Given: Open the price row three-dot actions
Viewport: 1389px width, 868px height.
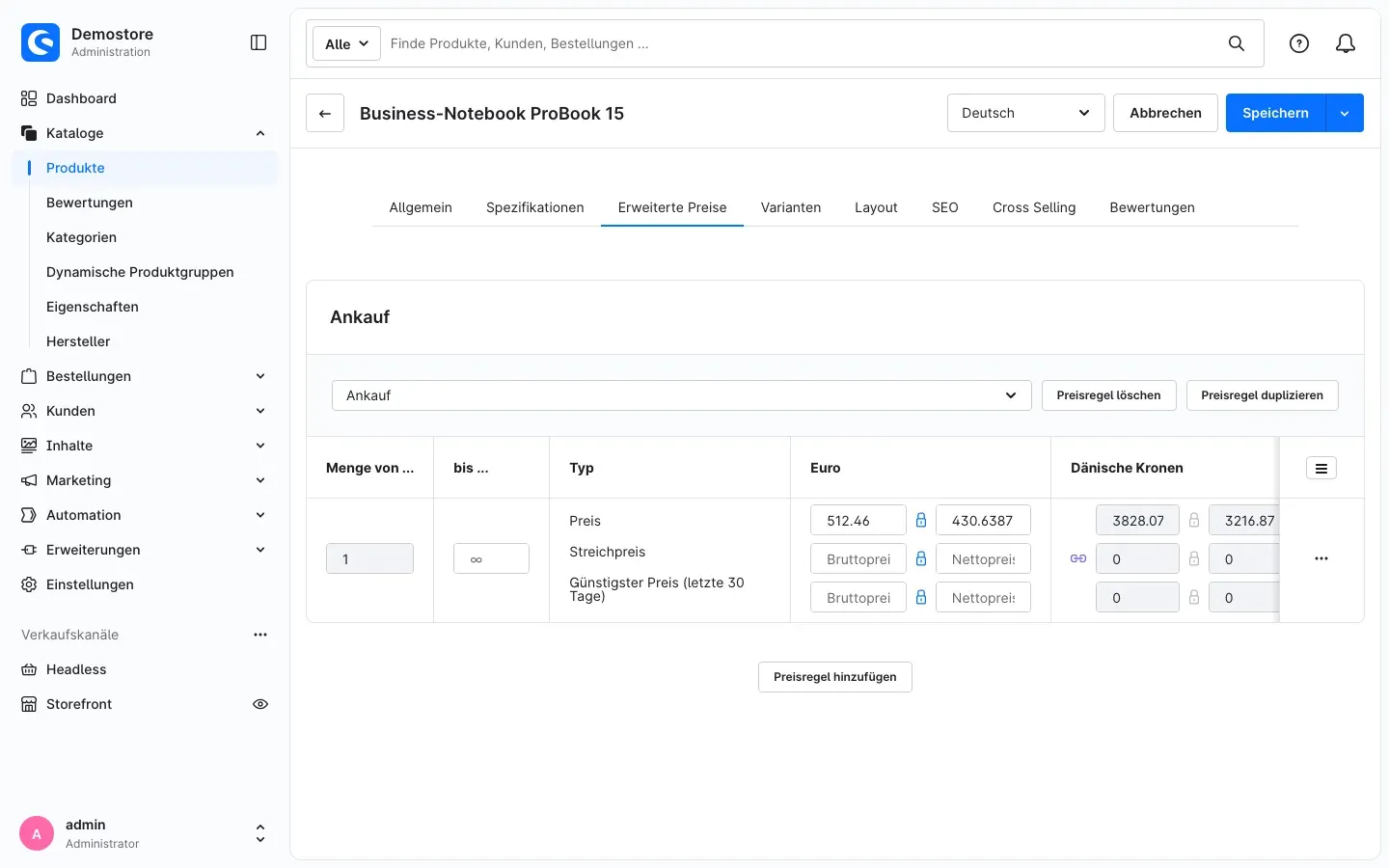Looking at the screenshot, I should [1321, 558].
